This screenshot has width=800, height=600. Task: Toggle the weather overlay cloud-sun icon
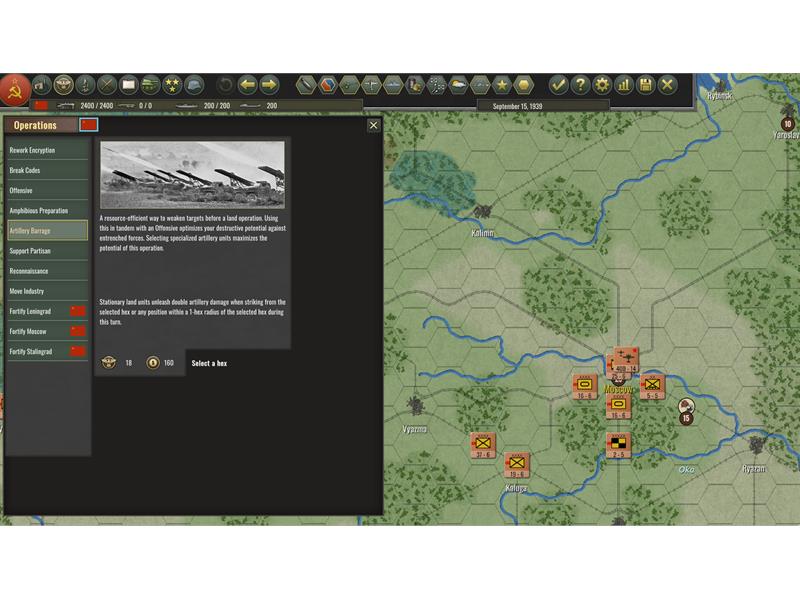(458, 85)
